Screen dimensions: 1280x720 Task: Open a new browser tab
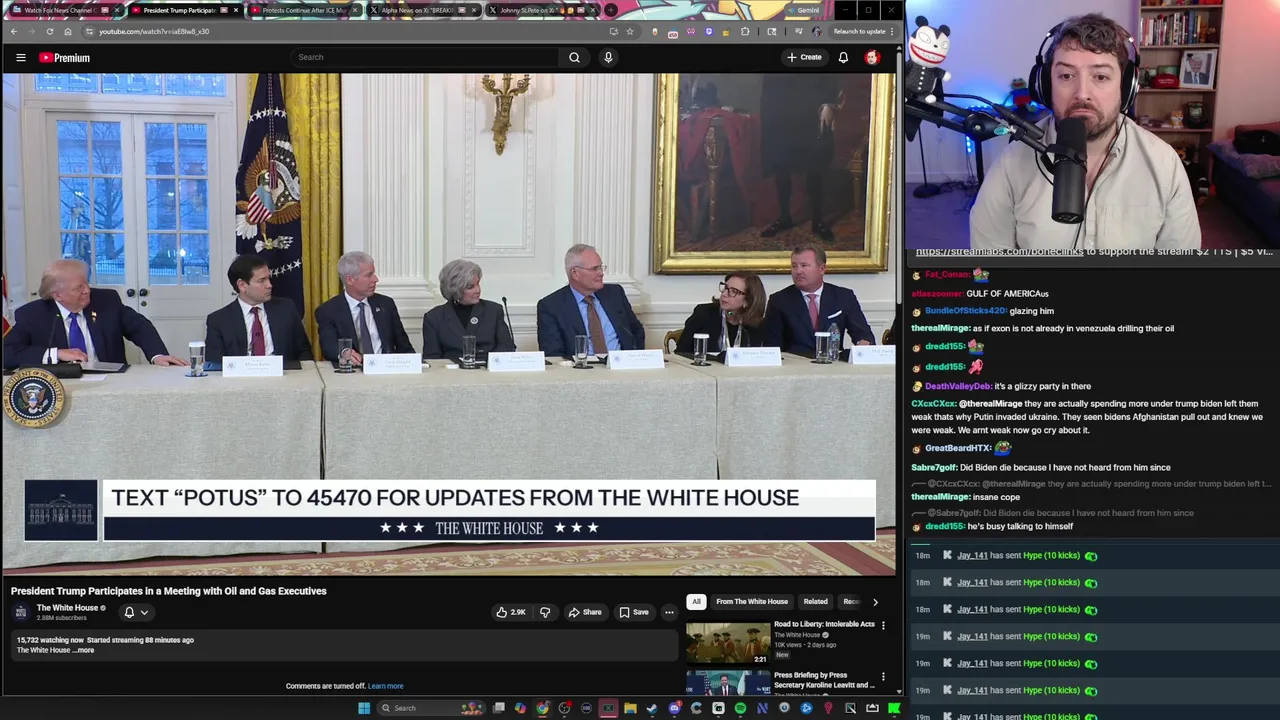(610, 10)
